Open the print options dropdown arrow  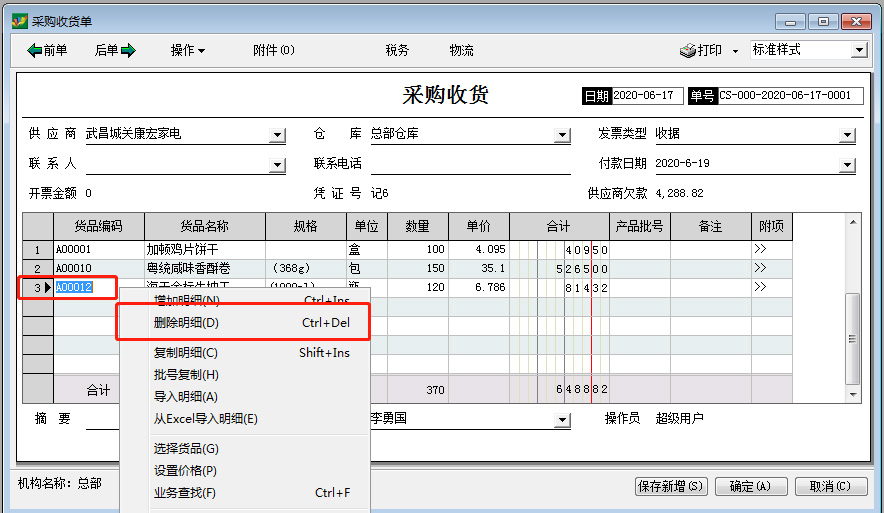[735, 51]
